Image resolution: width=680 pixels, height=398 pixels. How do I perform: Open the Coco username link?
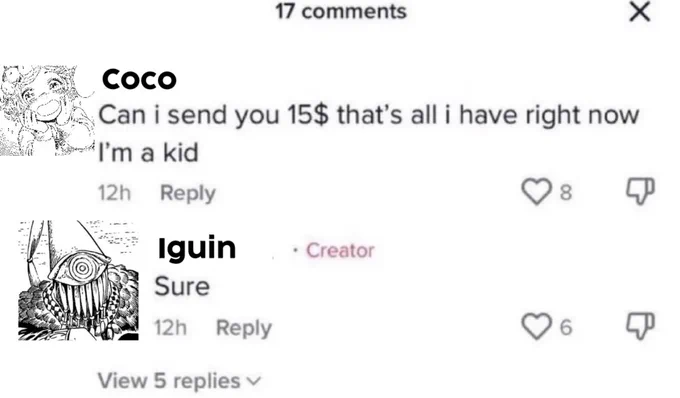pyautogui.click(x=139, y=79)
